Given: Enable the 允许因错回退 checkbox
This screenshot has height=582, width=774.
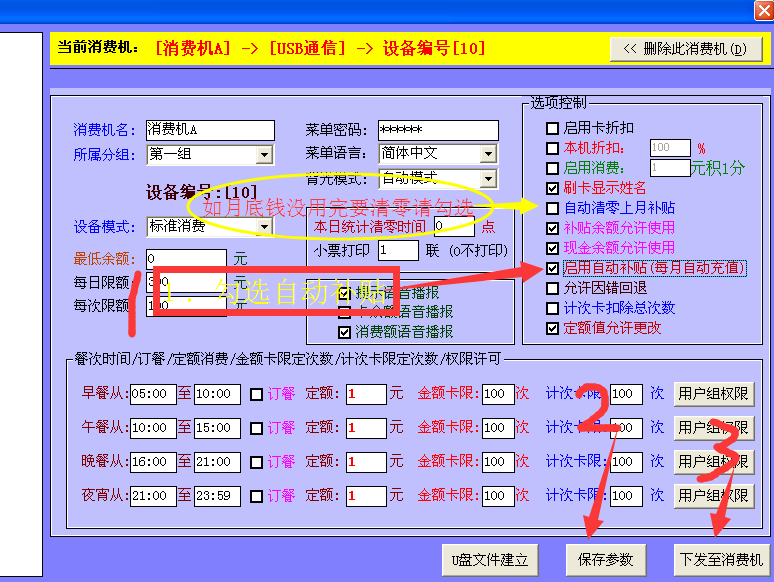Looking at the screenshot, I should click(553, 288).
